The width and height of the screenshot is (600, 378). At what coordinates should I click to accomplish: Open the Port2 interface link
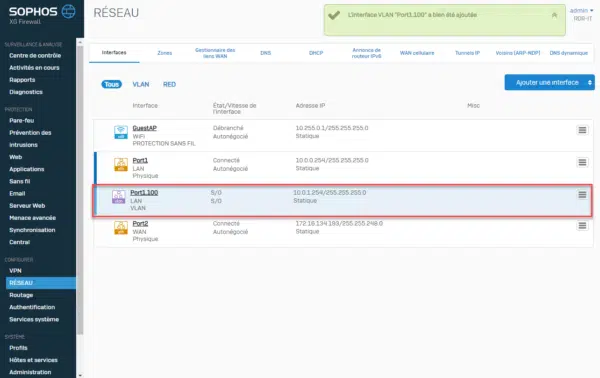[x=140, y=223]
